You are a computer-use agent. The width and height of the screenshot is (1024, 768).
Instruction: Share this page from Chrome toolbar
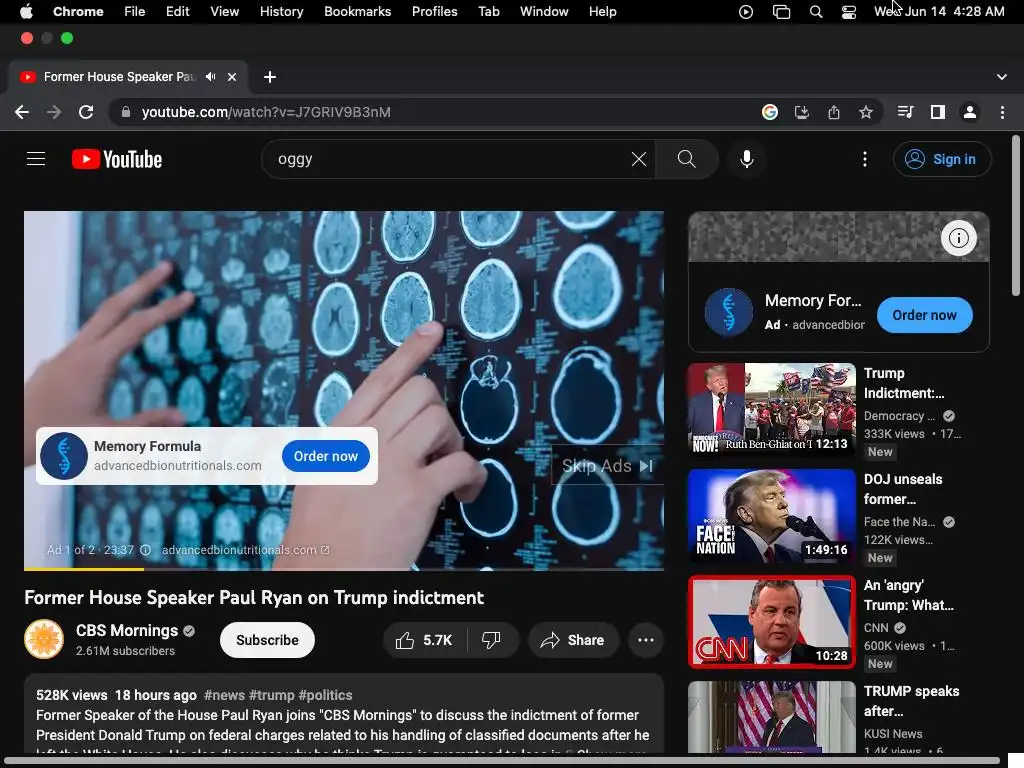[x=833, y=112]
